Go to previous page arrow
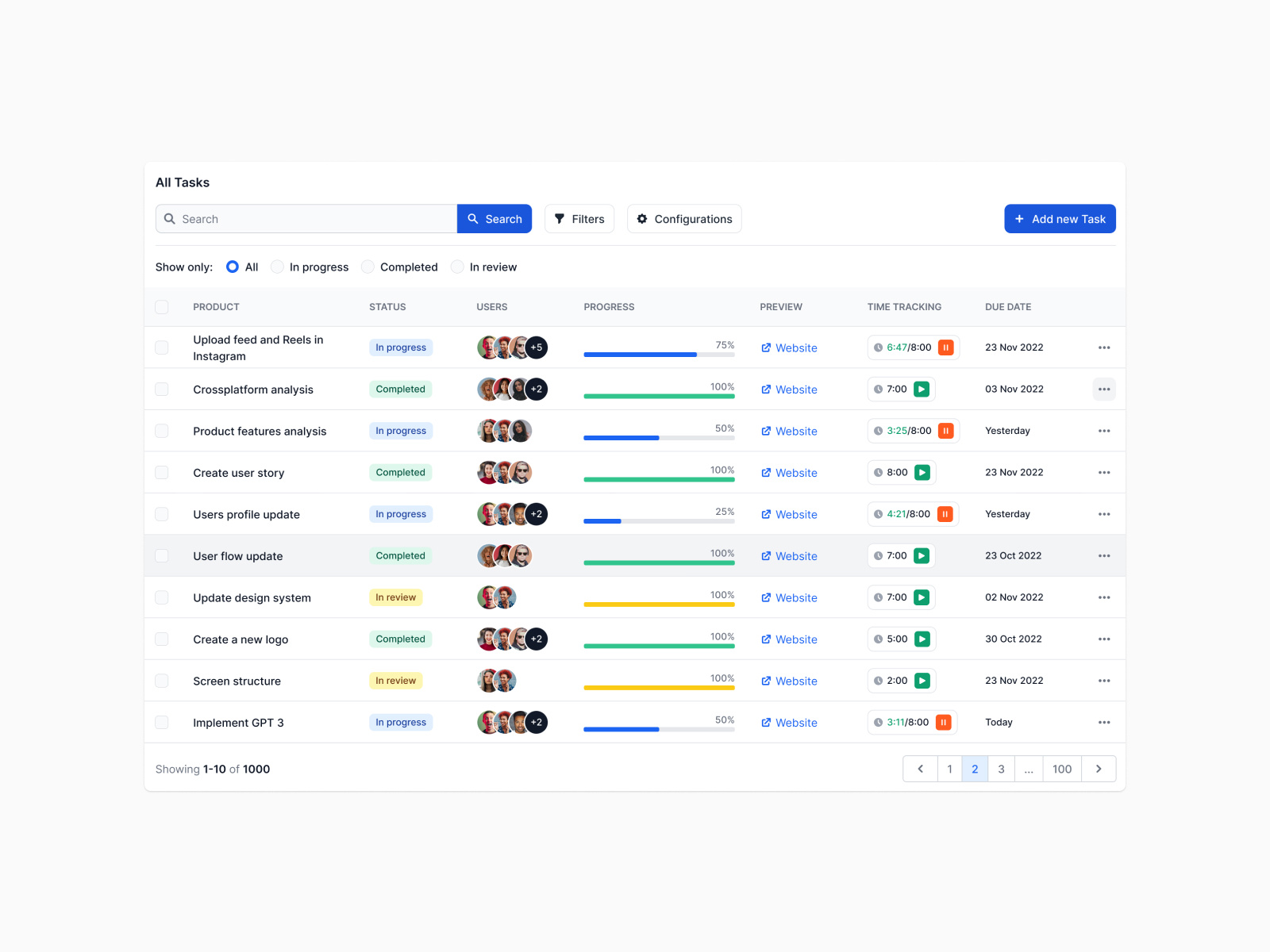 [921, 769]
